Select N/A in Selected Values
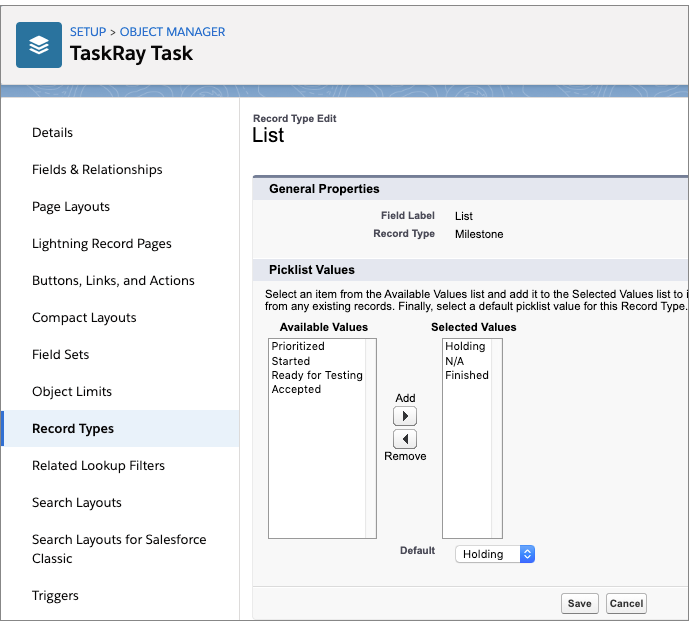 pos(454,361)
